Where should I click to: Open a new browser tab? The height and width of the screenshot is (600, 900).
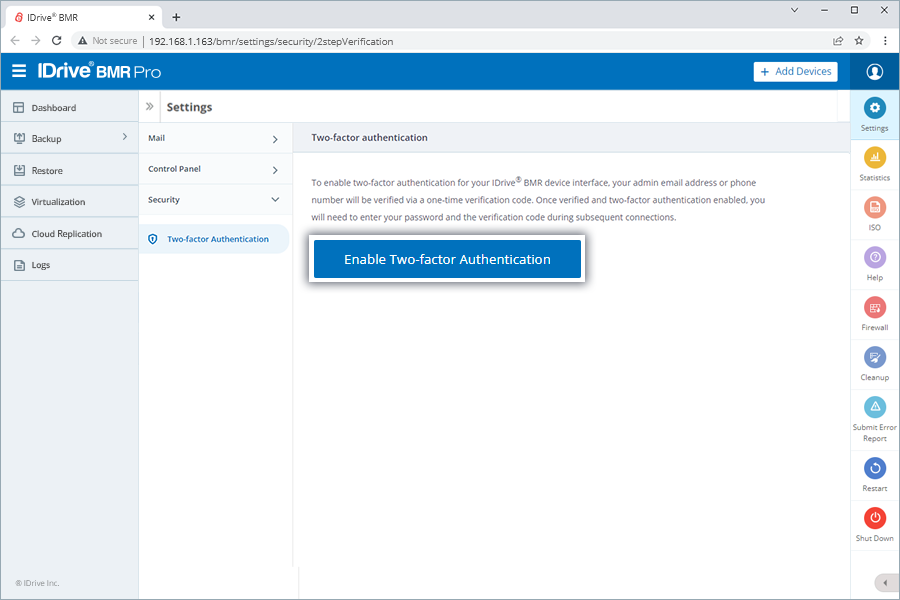[x=176, y=17]
